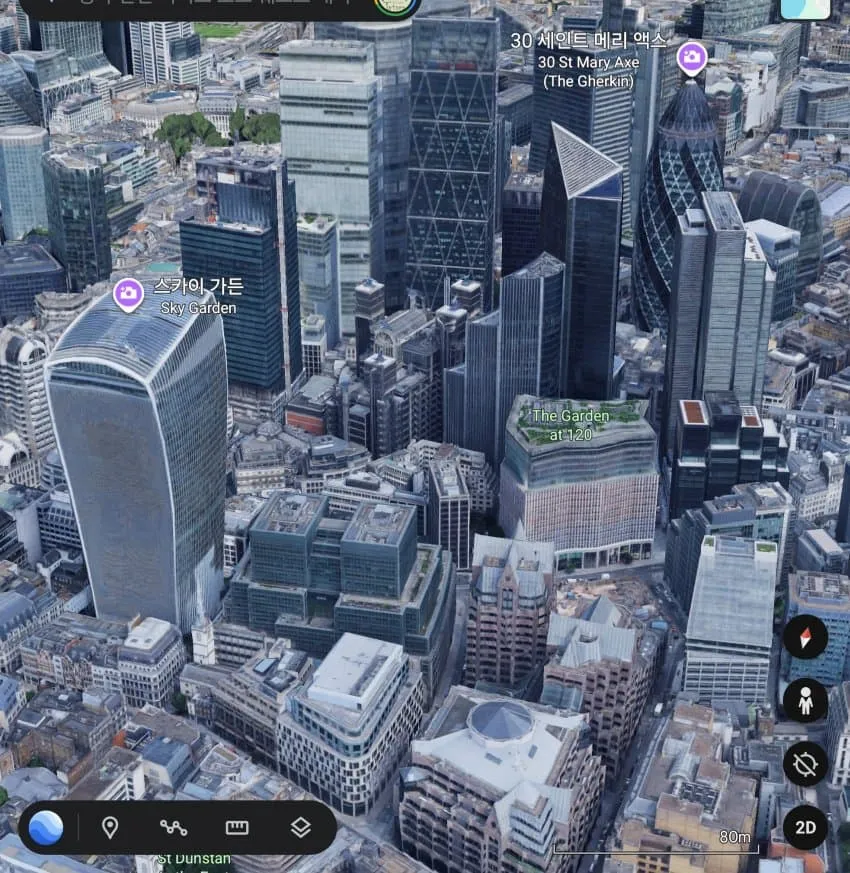Select the add placemark pin tool
This screenshot has height=873, width=850.
pos(110,828)
